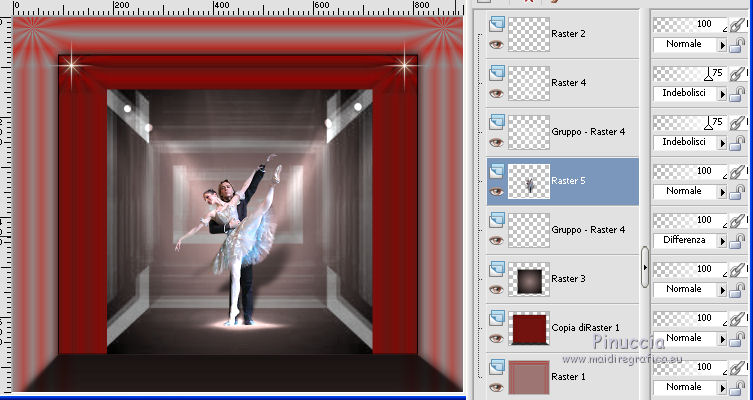This screenshot has height=400, width=753.
Task: Click the Raster 1 layer type icon
Action: [497, 367]
